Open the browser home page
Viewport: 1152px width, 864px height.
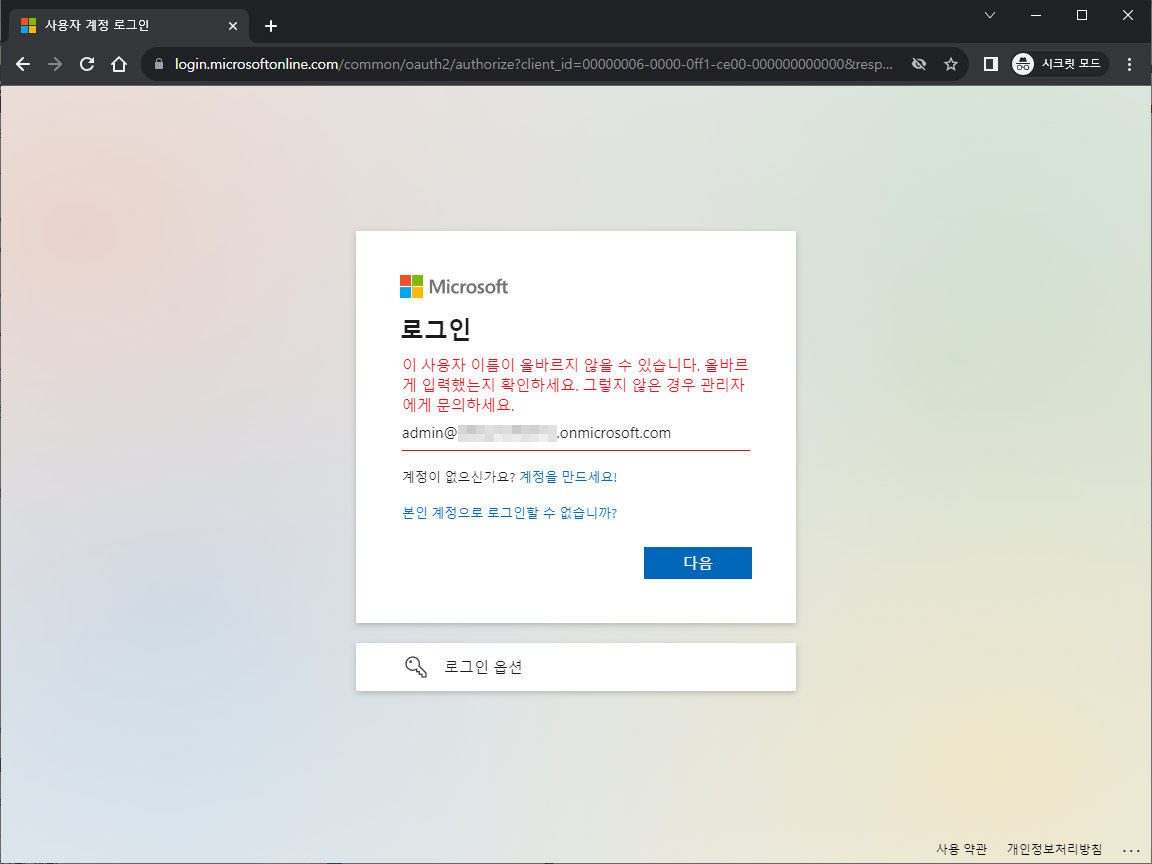coord(119,65)
